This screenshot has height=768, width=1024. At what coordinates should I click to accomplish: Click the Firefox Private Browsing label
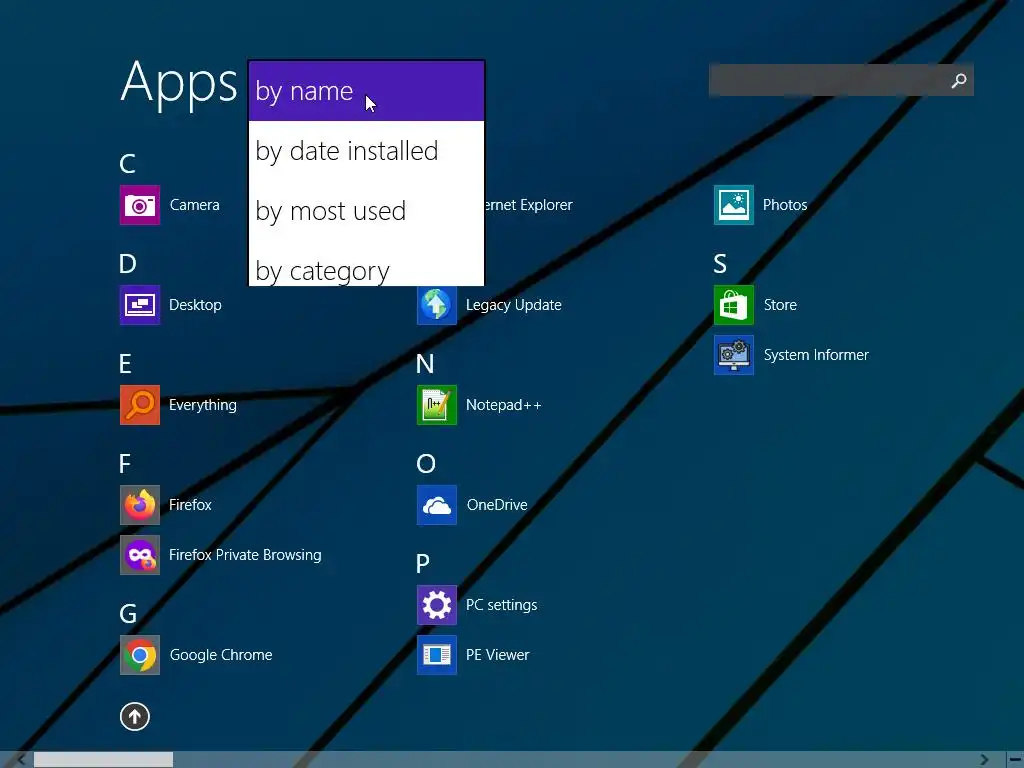(x=245, y=555)
